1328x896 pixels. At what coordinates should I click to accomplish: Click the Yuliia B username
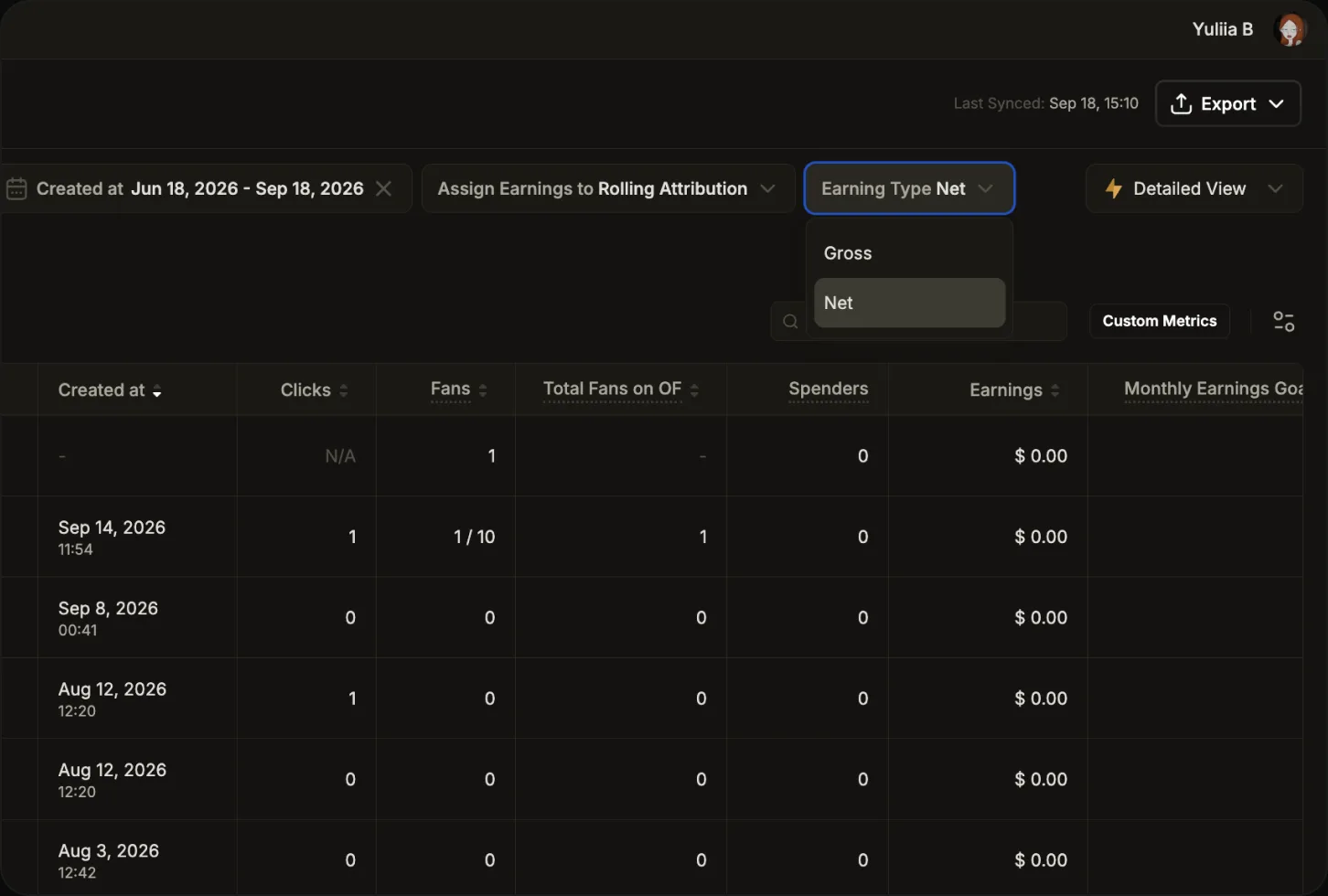(x=1222, y=29)
